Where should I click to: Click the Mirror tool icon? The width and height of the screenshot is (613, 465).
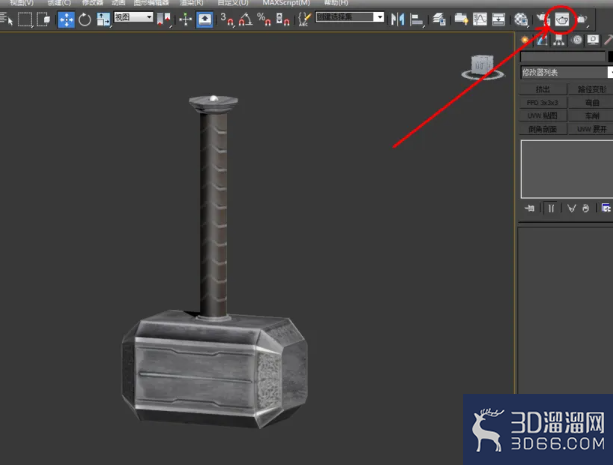[397, 19]
